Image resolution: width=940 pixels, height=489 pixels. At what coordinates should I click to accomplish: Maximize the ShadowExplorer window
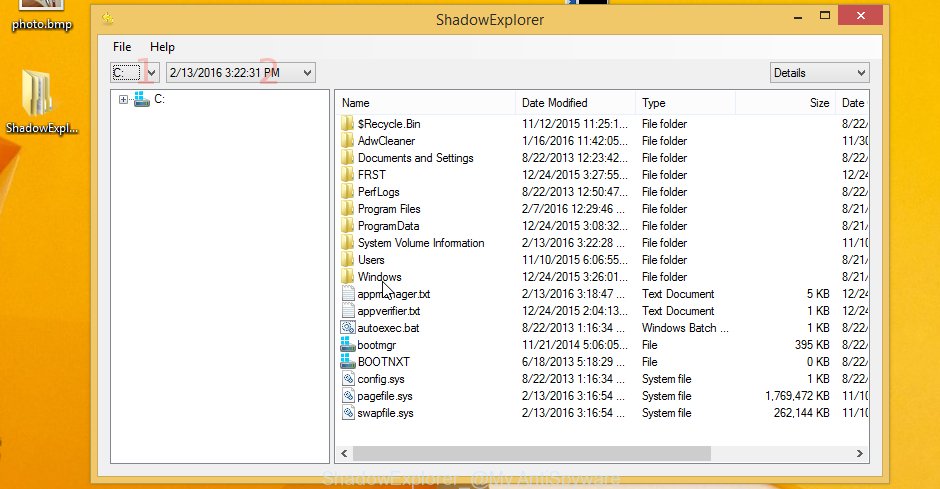[x=825, y=16]
